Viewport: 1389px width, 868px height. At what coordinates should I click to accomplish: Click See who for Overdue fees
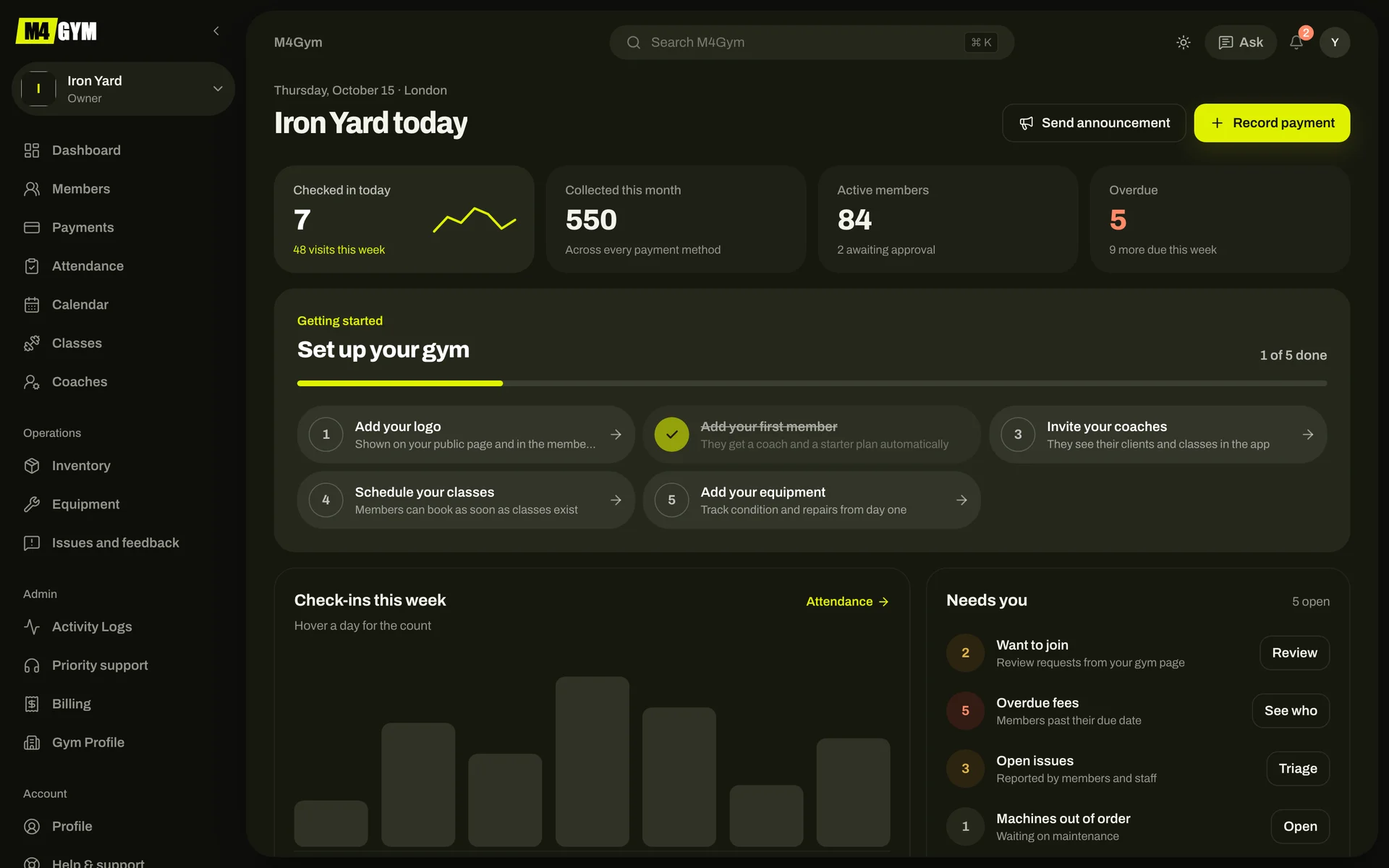pos(1291,710)
